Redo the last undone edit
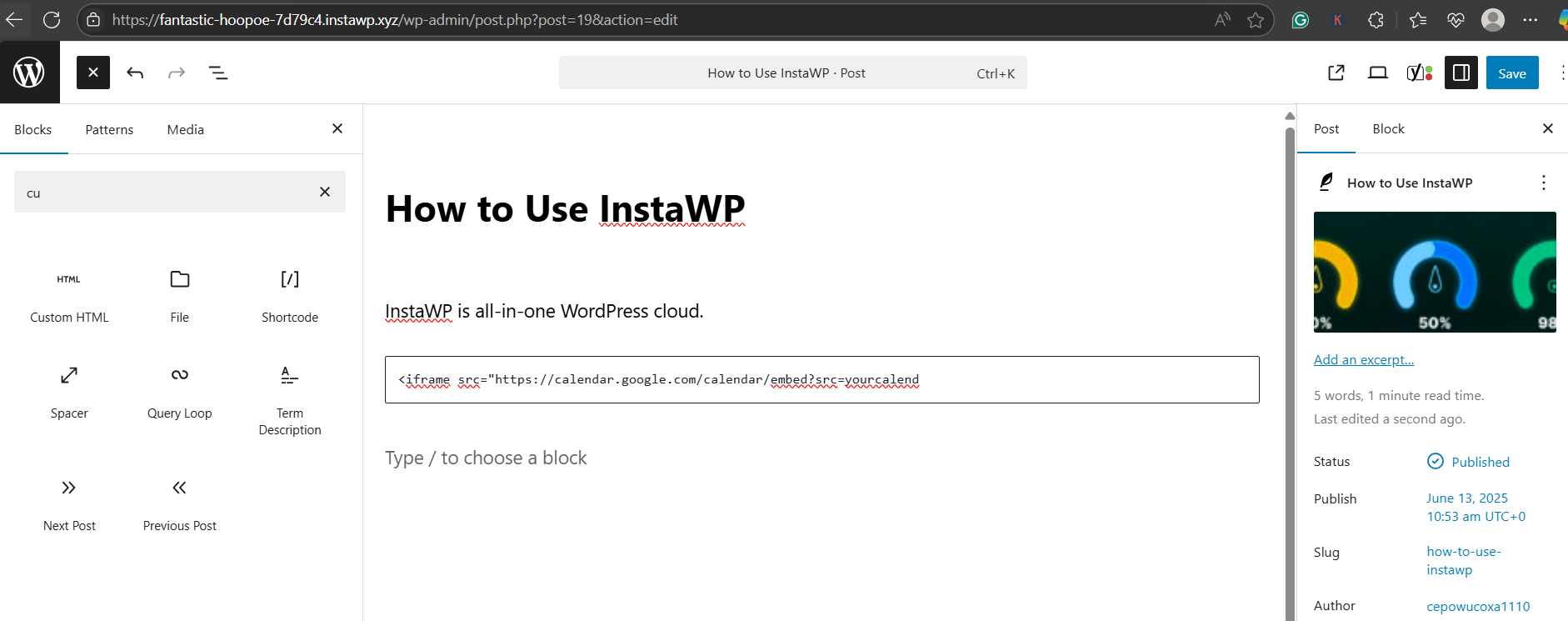Screen dimensions: 1568x621 click(177, 73)
